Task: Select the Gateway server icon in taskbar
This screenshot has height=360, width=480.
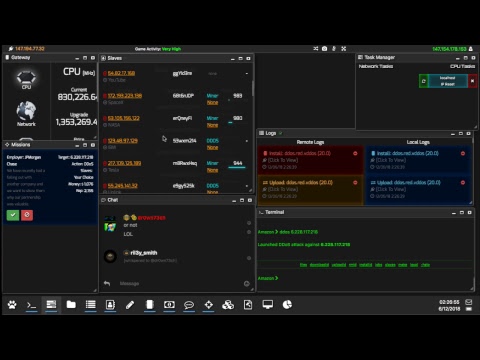Action: [51, 304]
